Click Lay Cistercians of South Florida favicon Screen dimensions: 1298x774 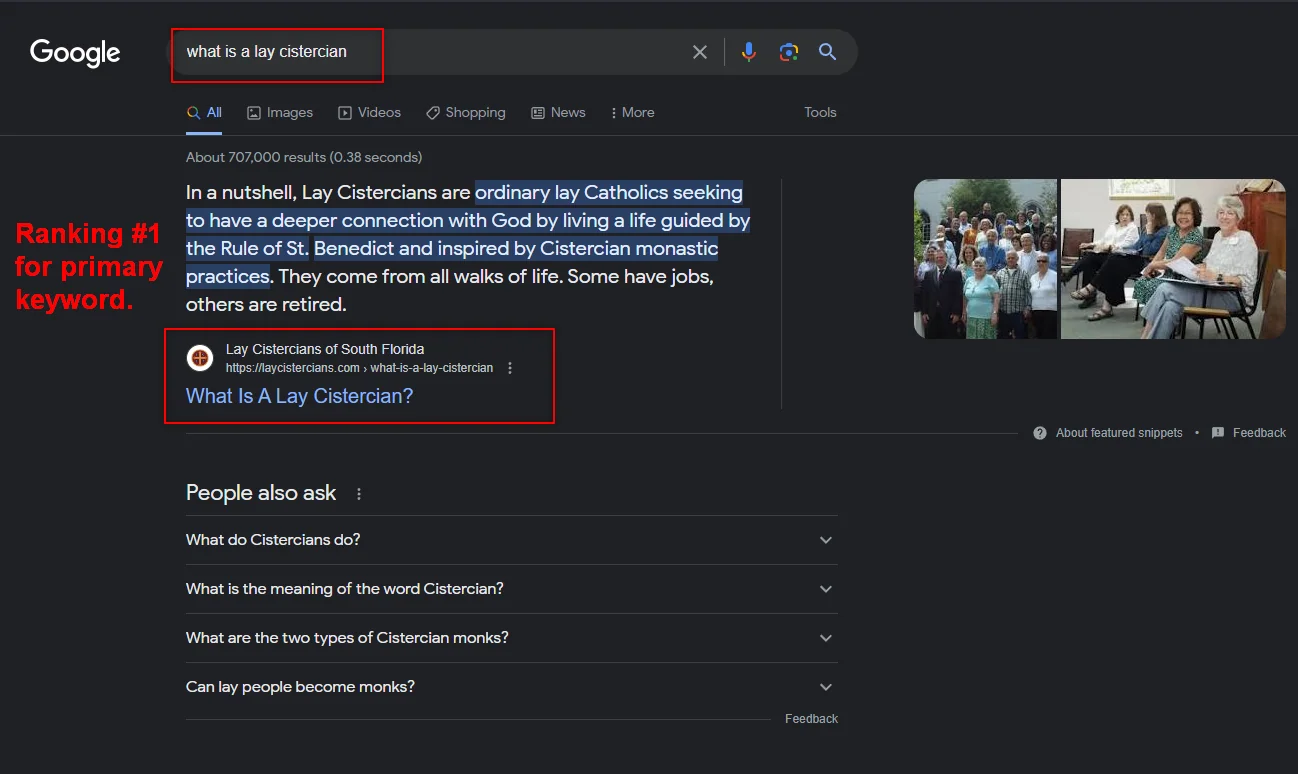(x=200, y=358)
